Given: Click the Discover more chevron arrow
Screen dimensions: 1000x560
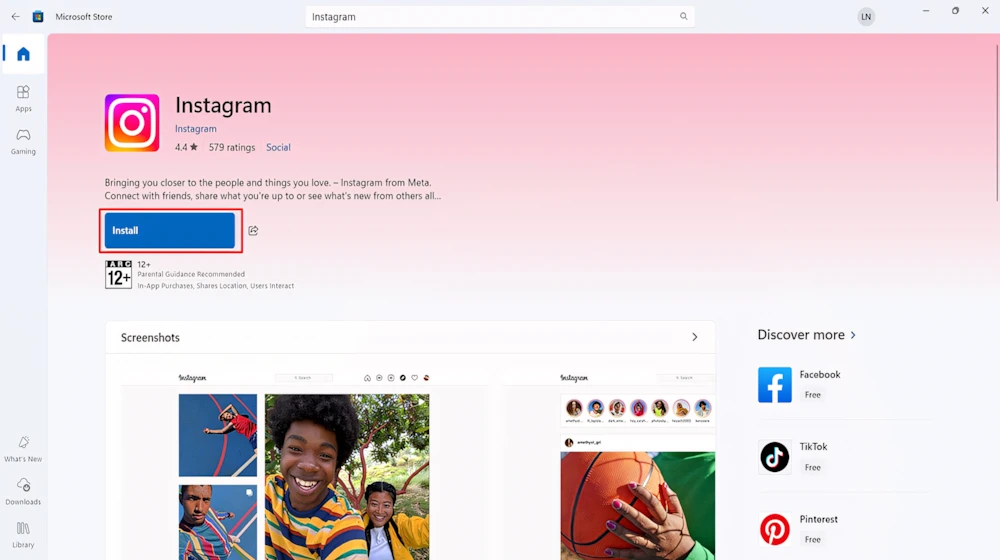Looking at the screenshot, I should (x=853, y=335).
